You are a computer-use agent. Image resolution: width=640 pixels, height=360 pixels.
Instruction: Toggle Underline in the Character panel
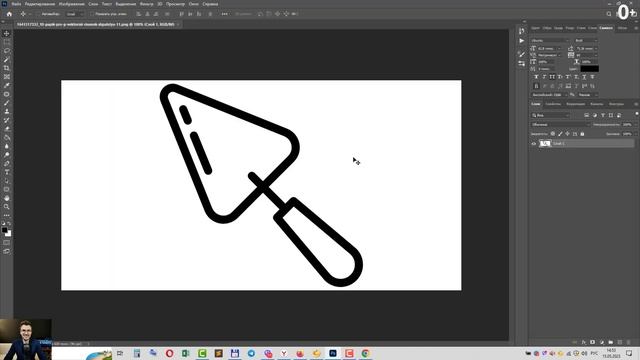(584, 77)
